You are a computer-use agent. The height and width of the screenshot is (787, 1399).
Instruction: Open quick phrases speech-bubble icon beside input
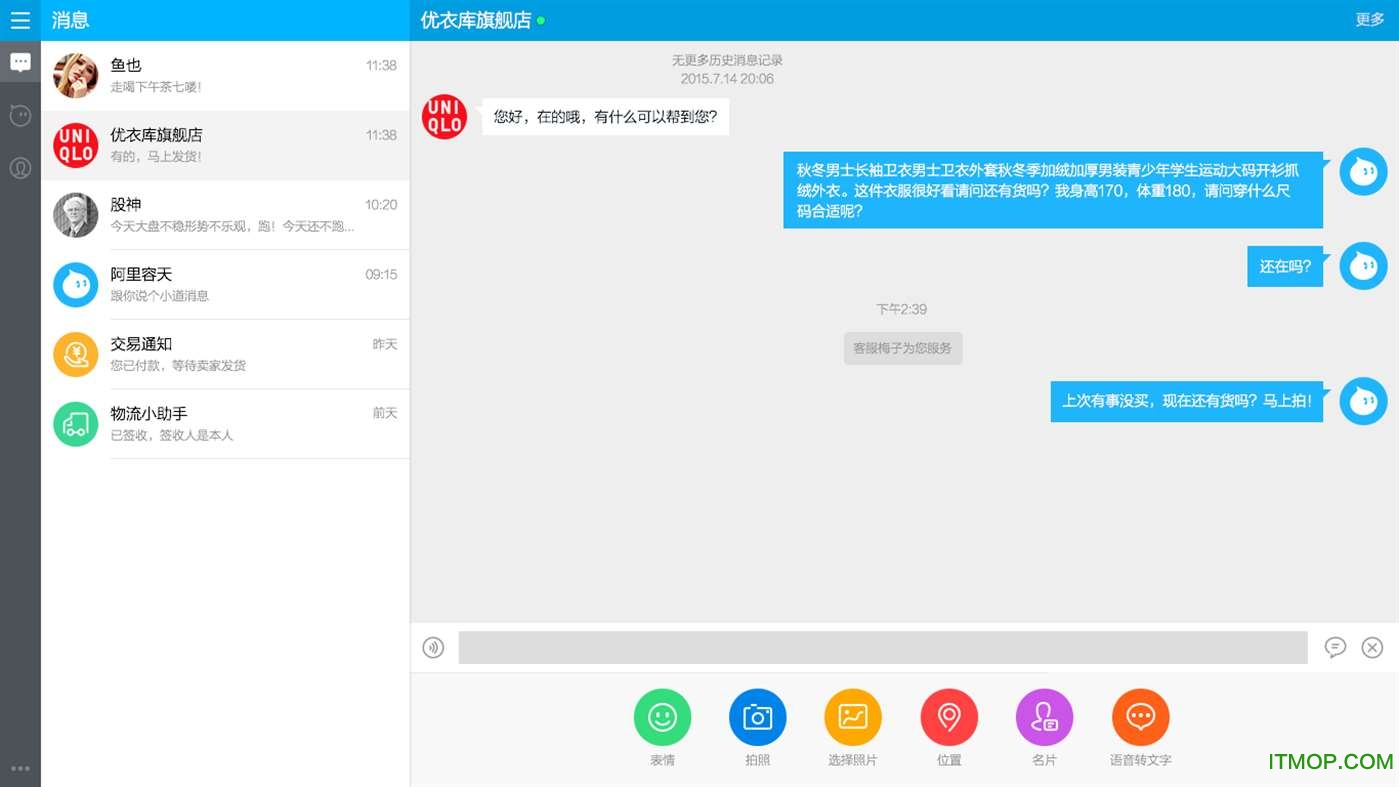tap(1335, 647)
